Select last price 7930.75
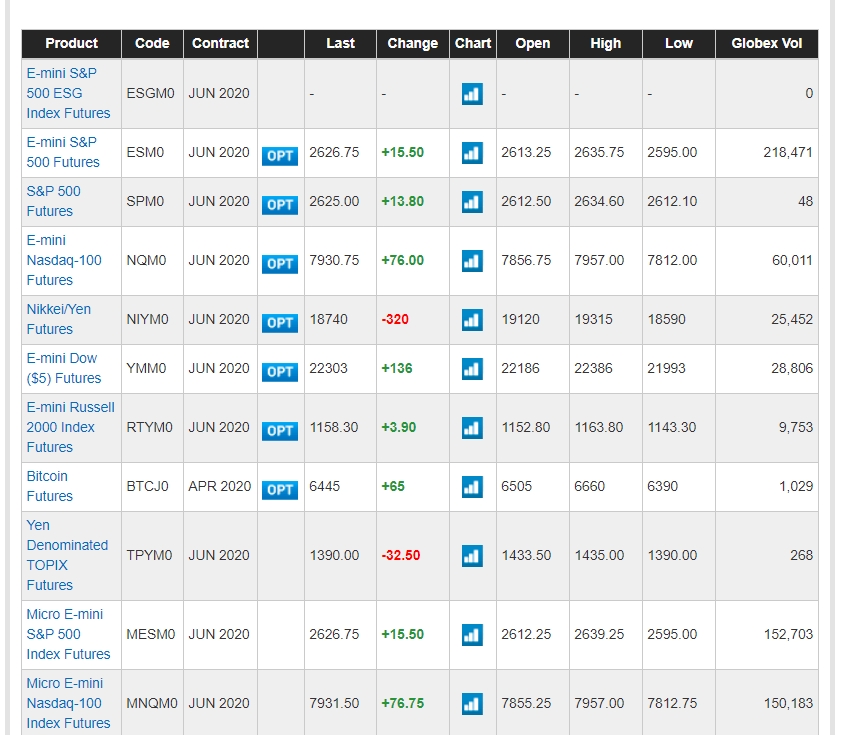The height and width of the screenshot is (735, 841). coord(334,260)
